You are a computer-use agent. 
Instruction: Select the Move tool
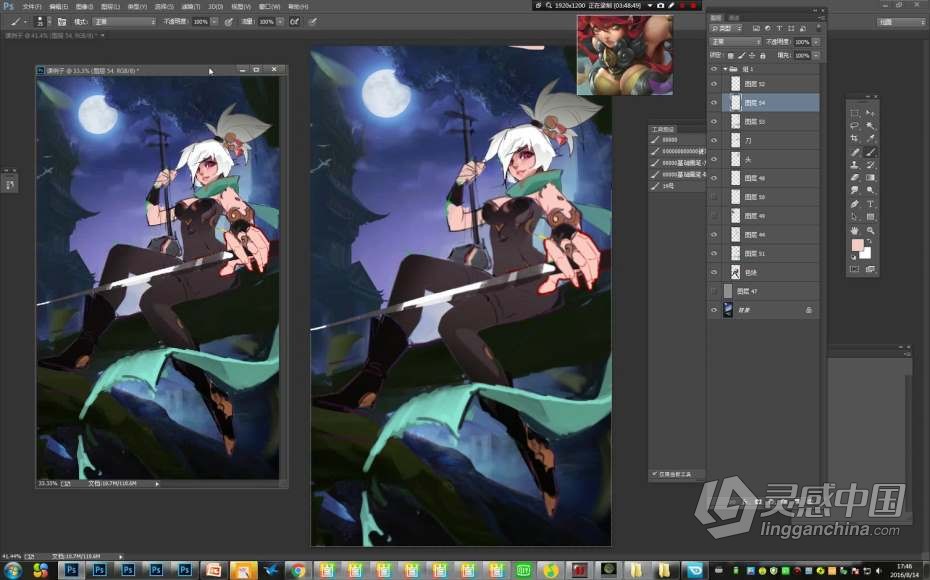[870, 113]
